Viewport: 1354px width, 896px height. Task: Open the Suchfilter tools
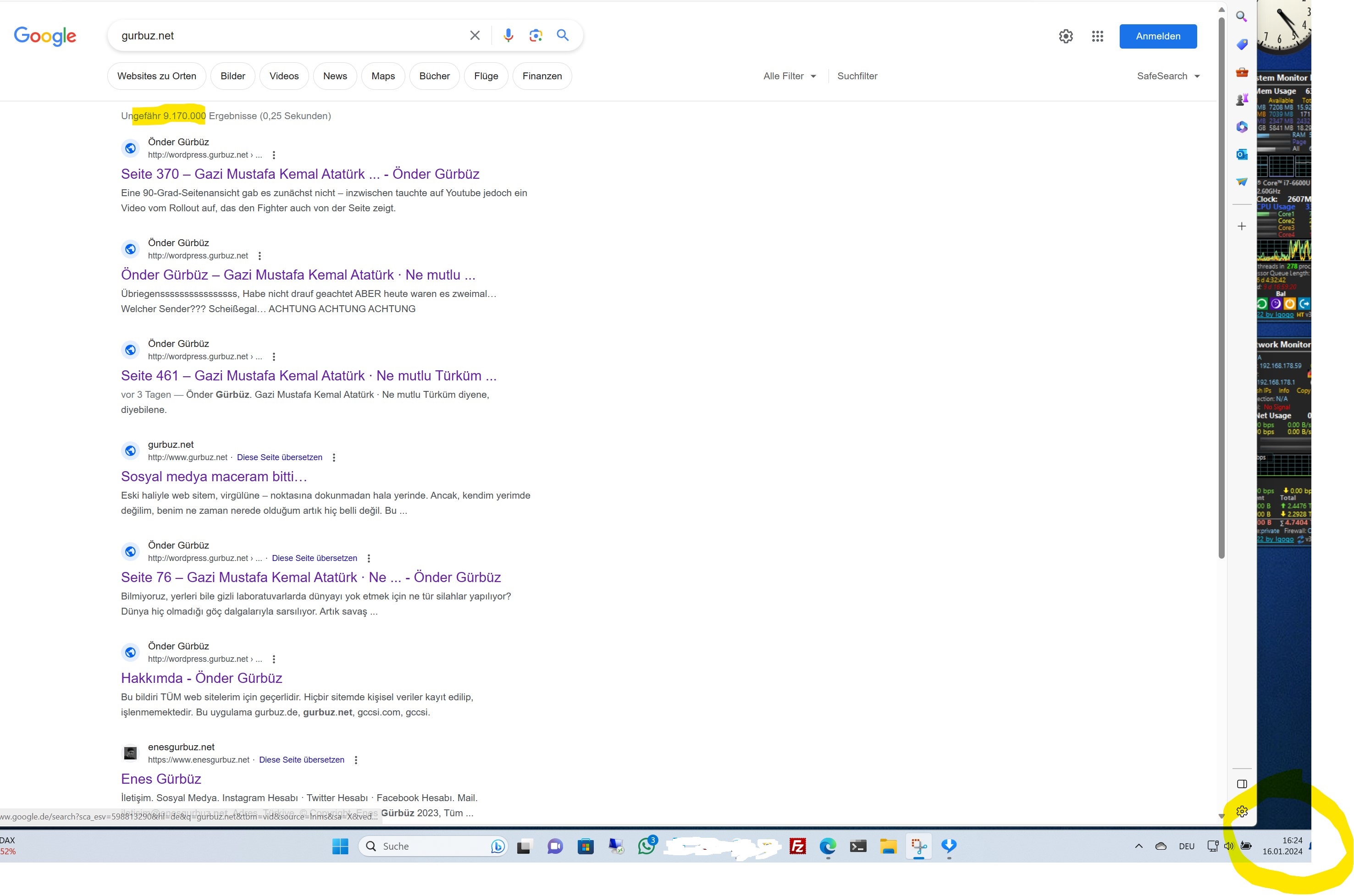click(x=857, y=76)
